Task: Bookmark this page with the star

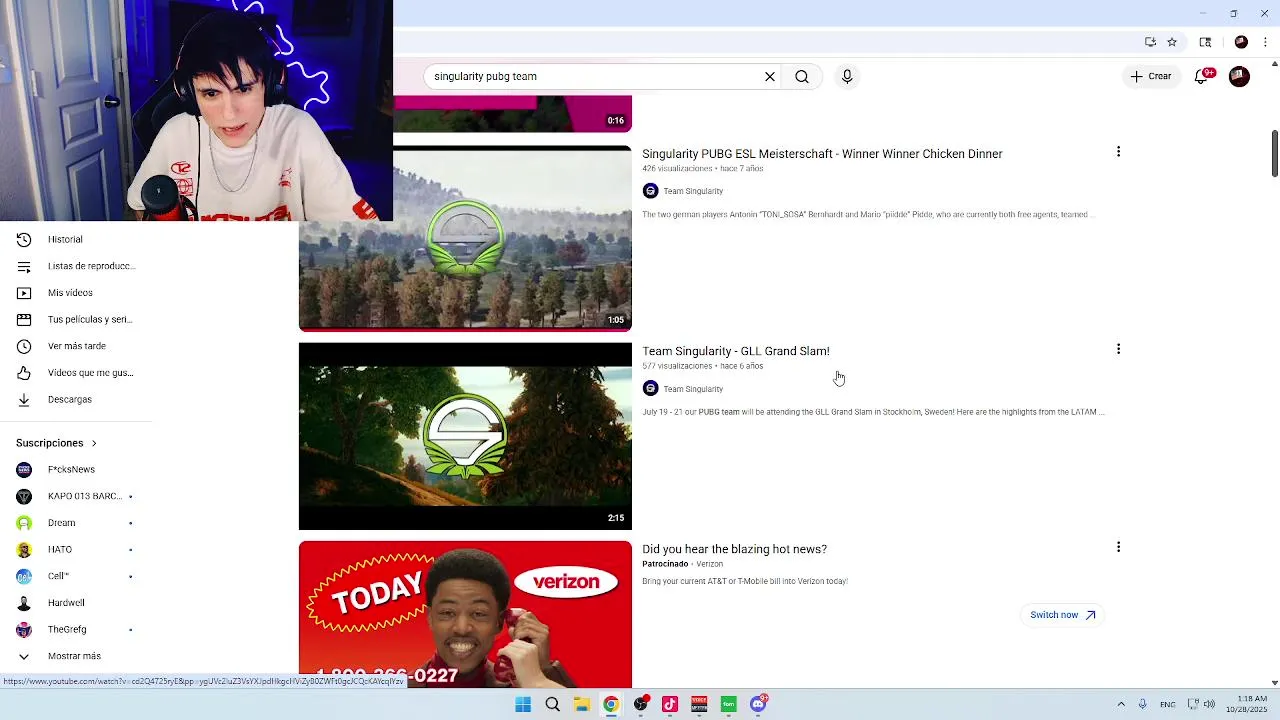Action: [1172, 42]
